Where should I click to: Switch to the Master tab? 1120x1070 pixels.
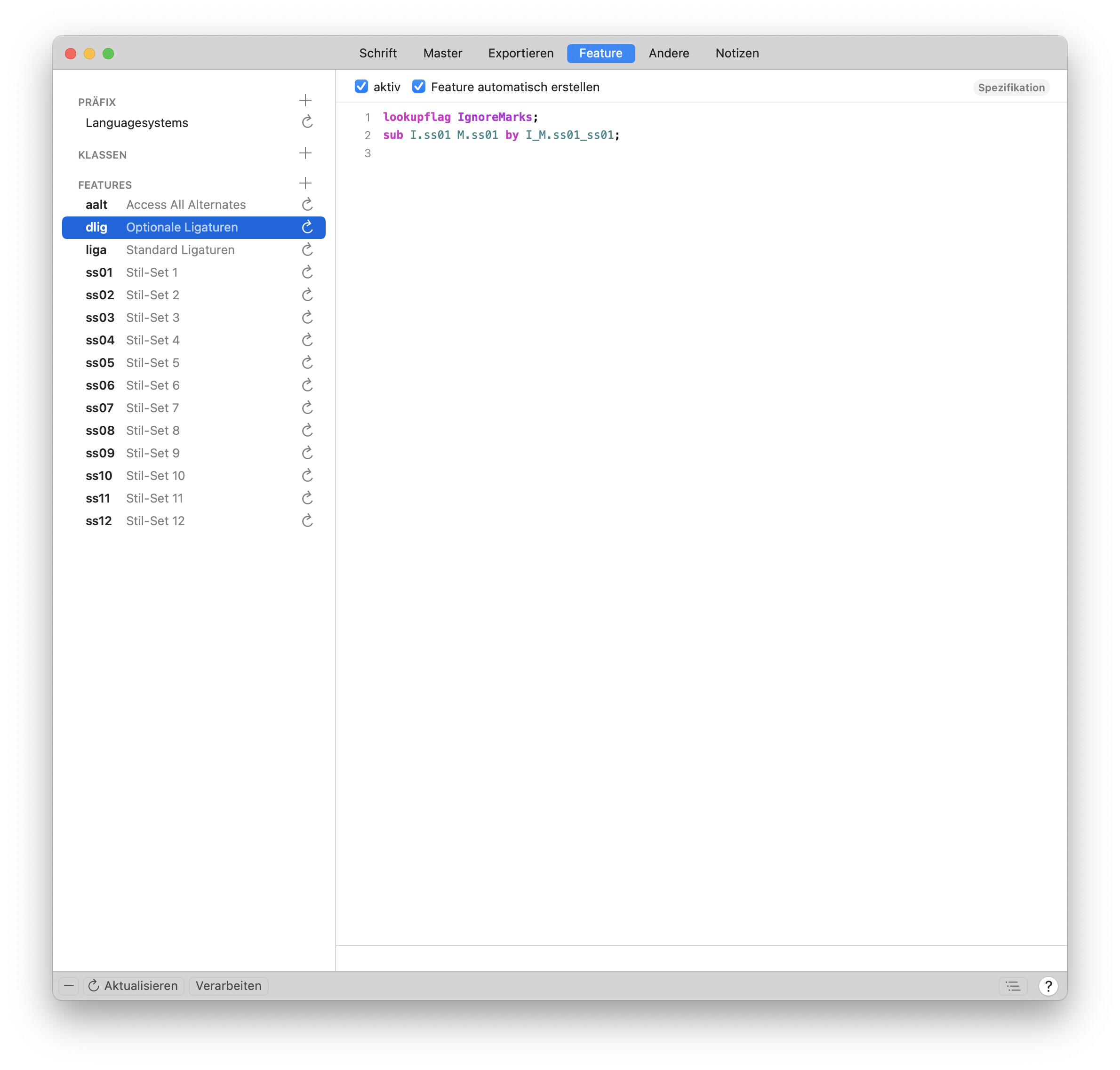pyautogui.click(x=442, y=53)
